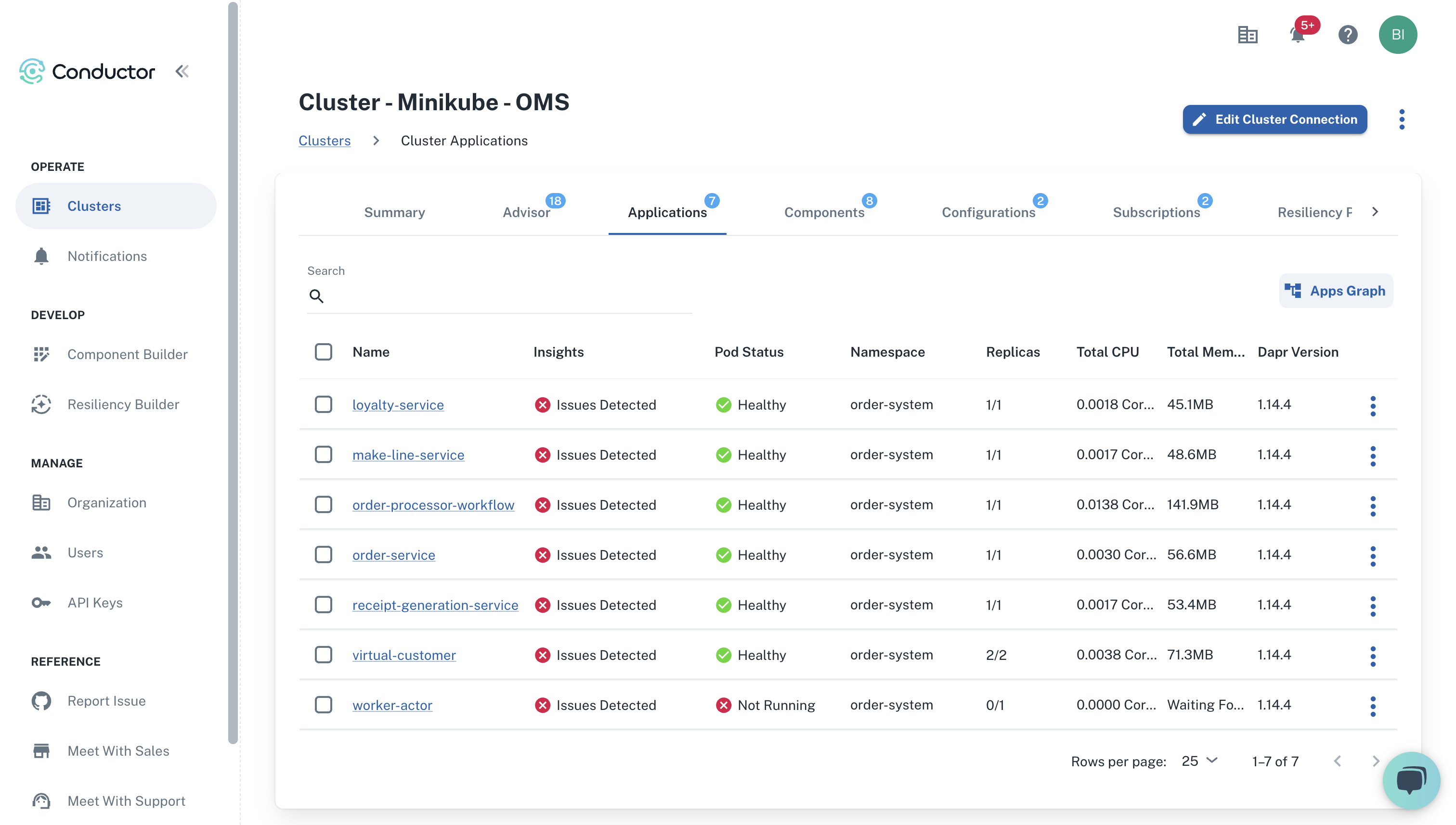The image size is (1456, 825).
Task: Click the three-dot cluster options menu
Action: [x=1402, y=119]
